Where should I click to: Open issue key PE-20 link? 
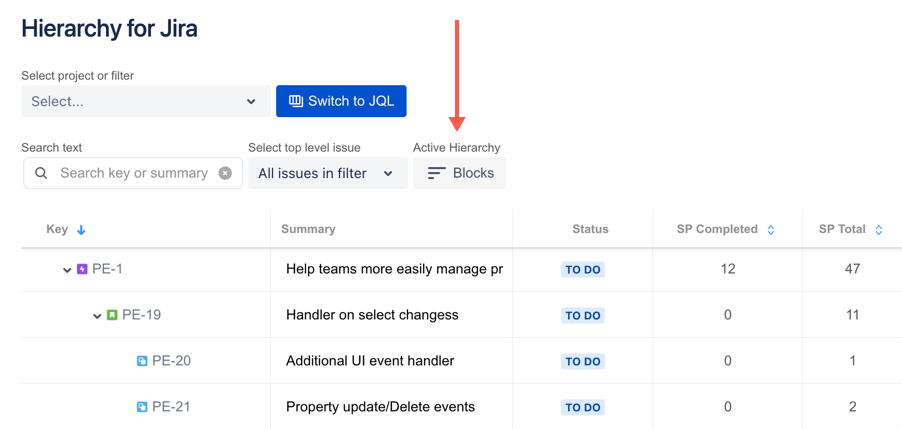[171, 361]
